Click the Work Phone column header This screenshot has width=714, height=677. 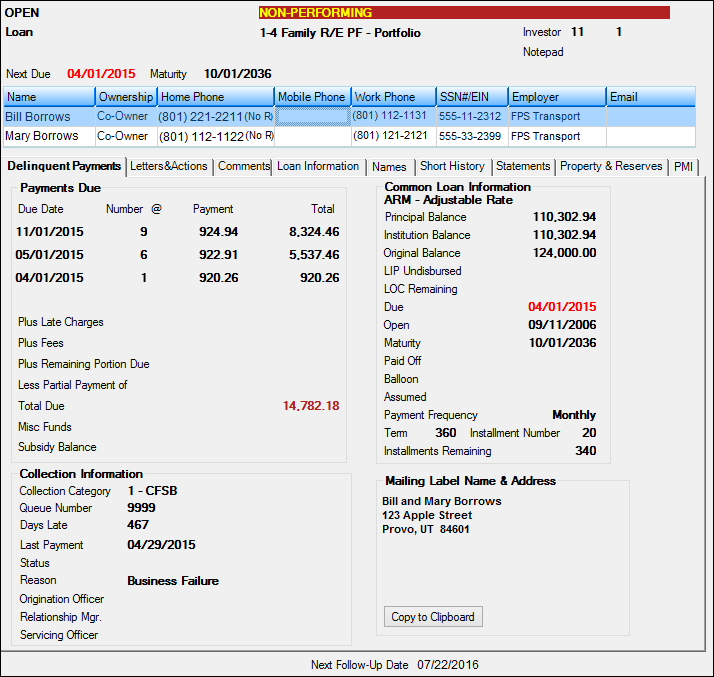coord(394,97)
